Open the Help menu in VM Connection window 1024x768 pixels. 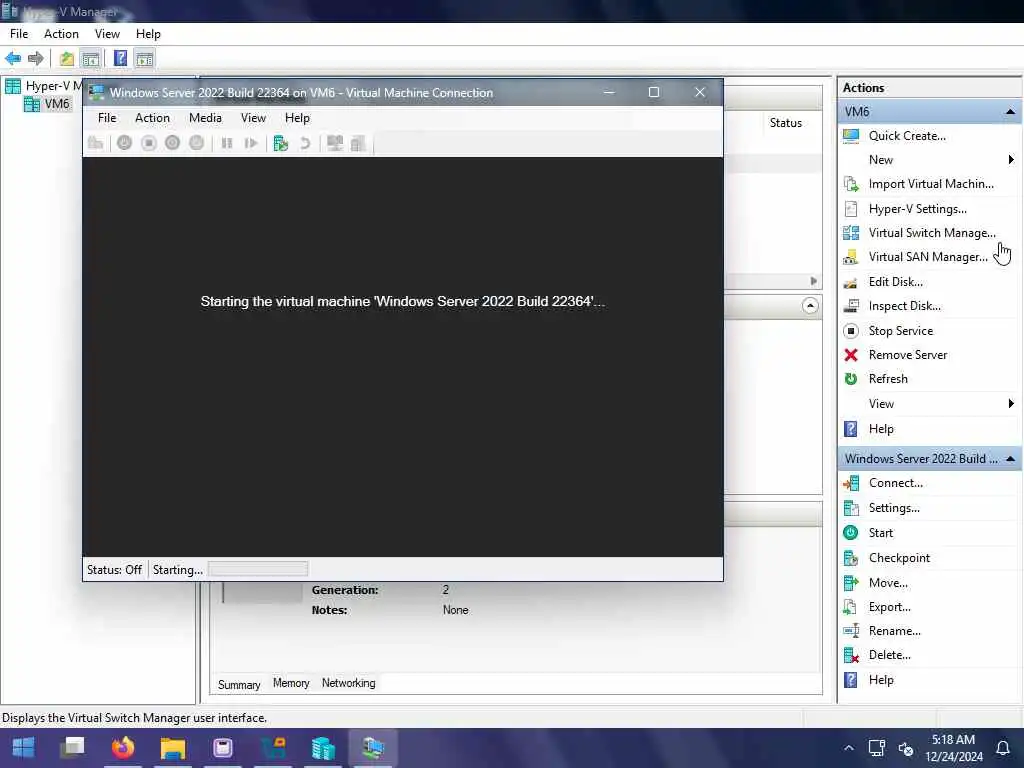pos(297,118)
